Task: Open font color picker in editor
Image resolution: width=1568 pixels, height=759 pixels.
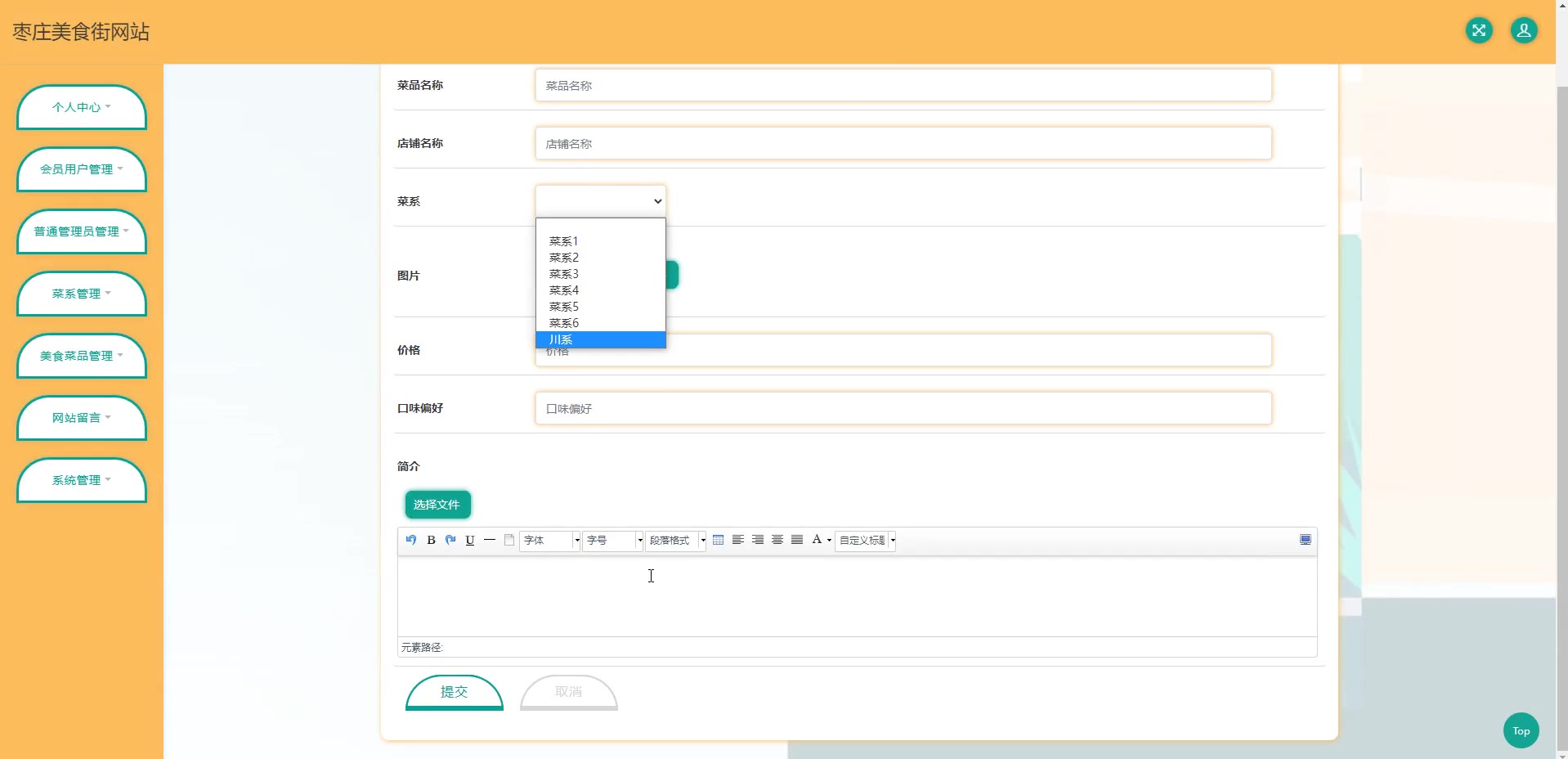Action: pos(819,540)
